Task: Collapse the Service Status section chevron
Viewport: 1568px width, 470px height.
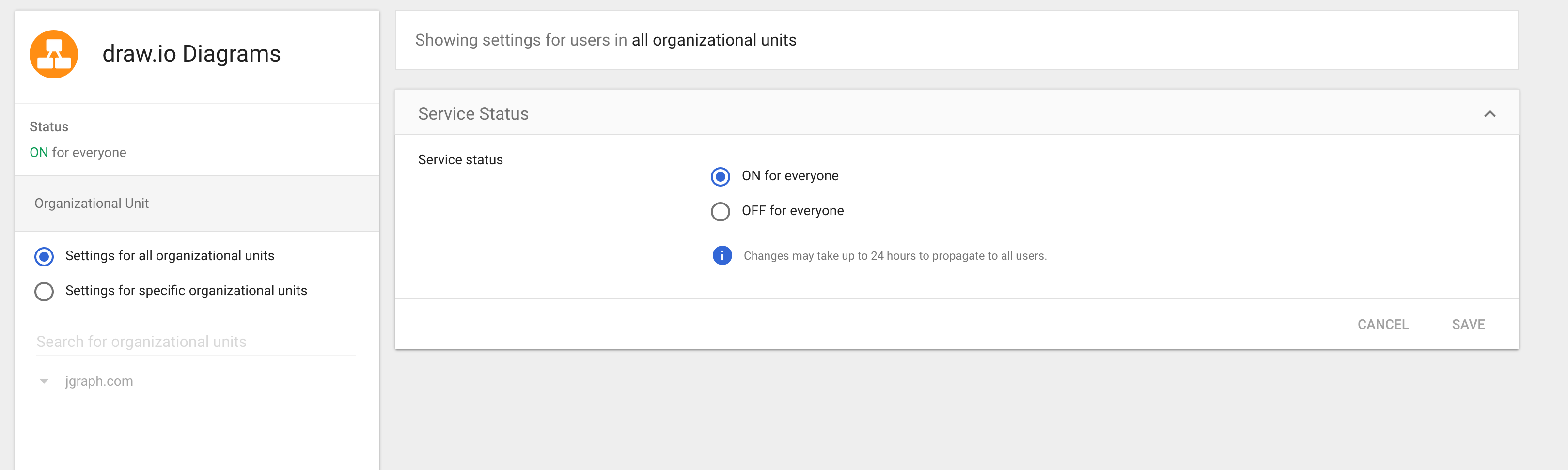Action: 1490,113
